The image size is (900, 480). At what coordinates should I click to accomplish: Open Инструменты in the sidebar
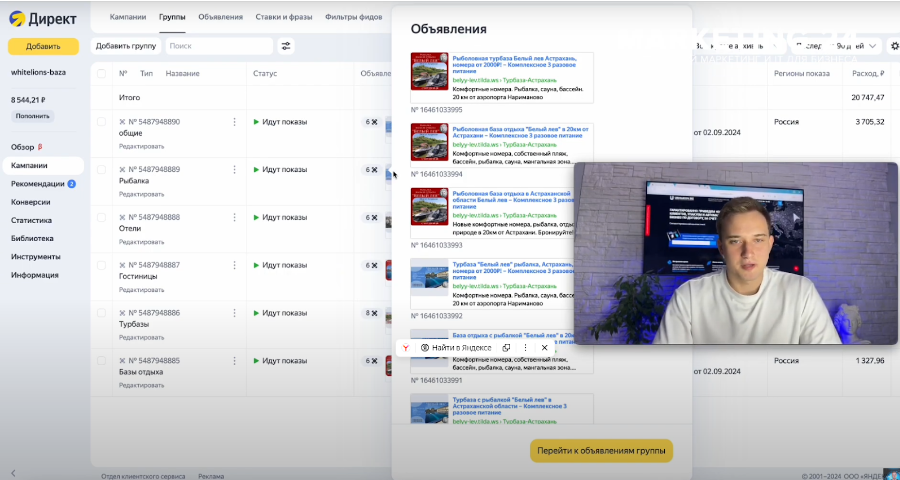point(36,257)
